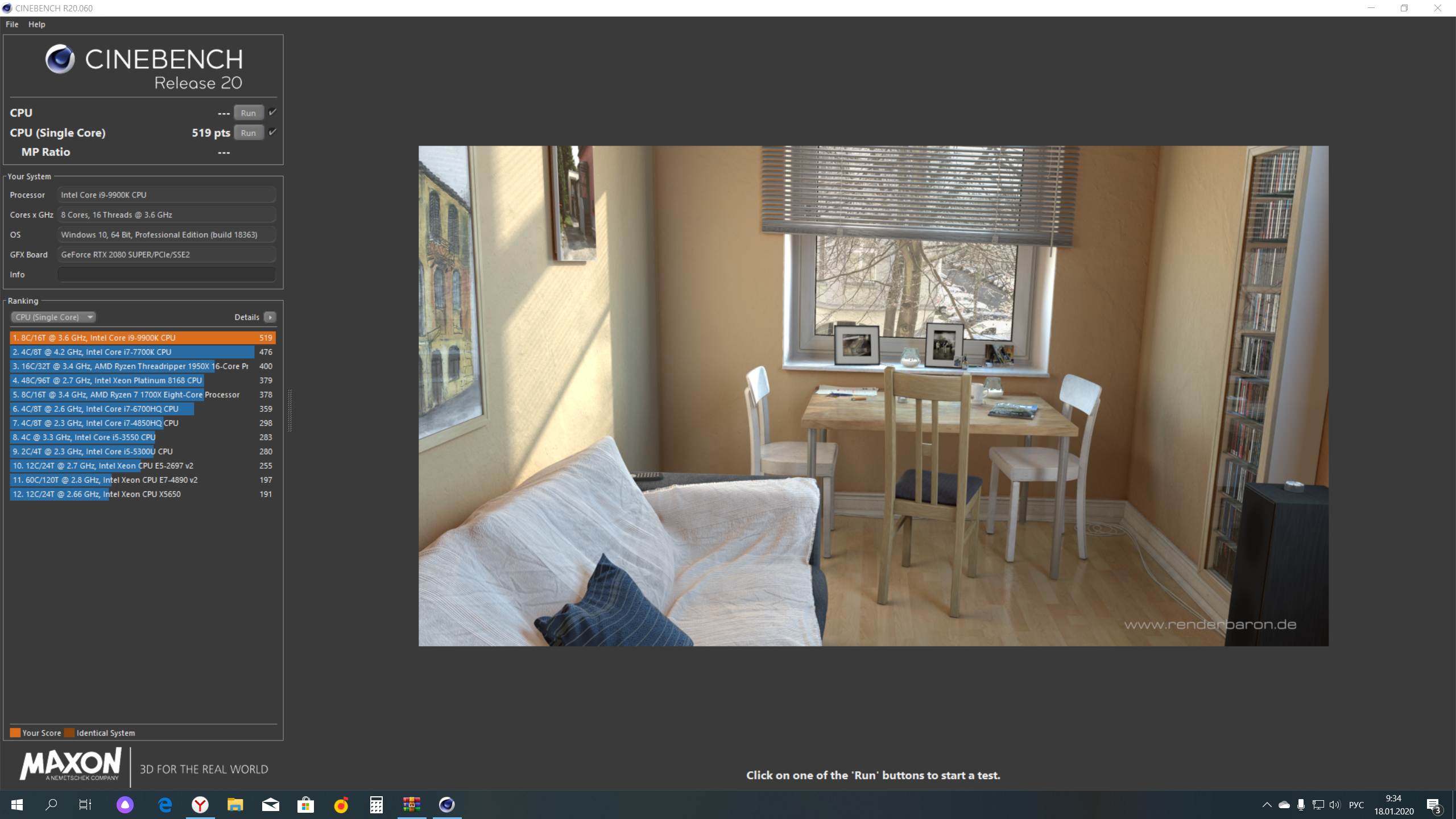Screen dimensions: 1456x819
Task: Open the Mail app in taskbar
Action: pyautogui.click(x=270, y=805)
